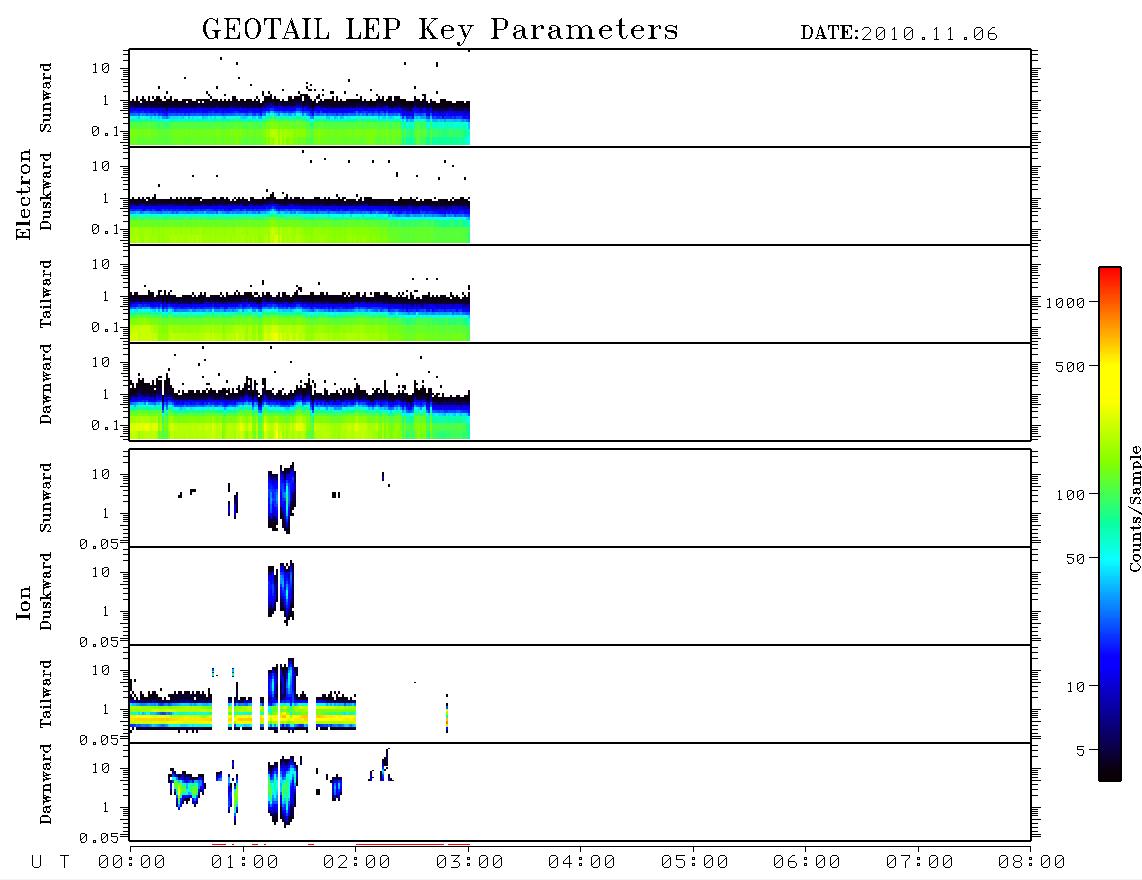
Task: Click the 08:00 time tick label
Action: tap(1032, 863)
